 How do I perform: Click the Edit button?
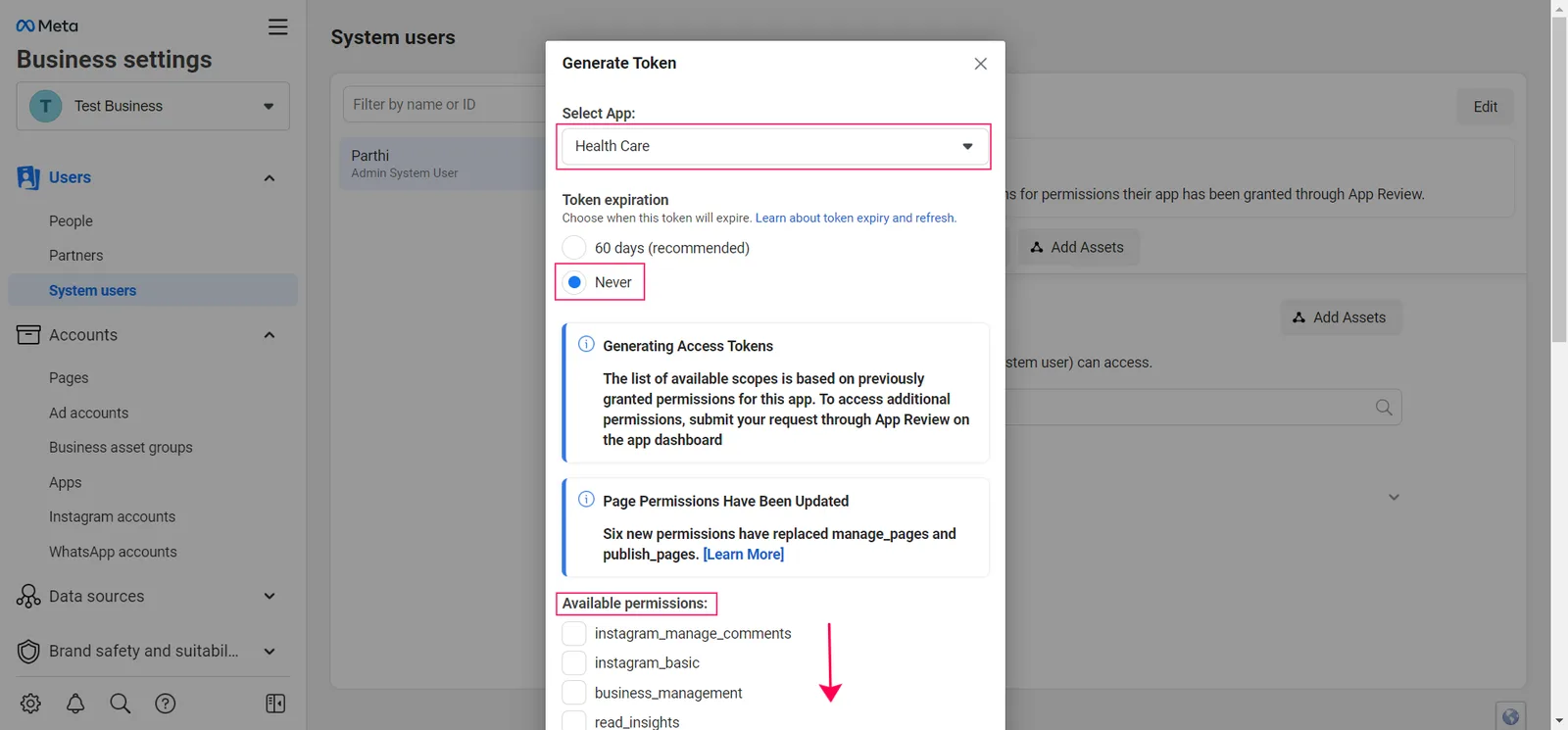1485,107
